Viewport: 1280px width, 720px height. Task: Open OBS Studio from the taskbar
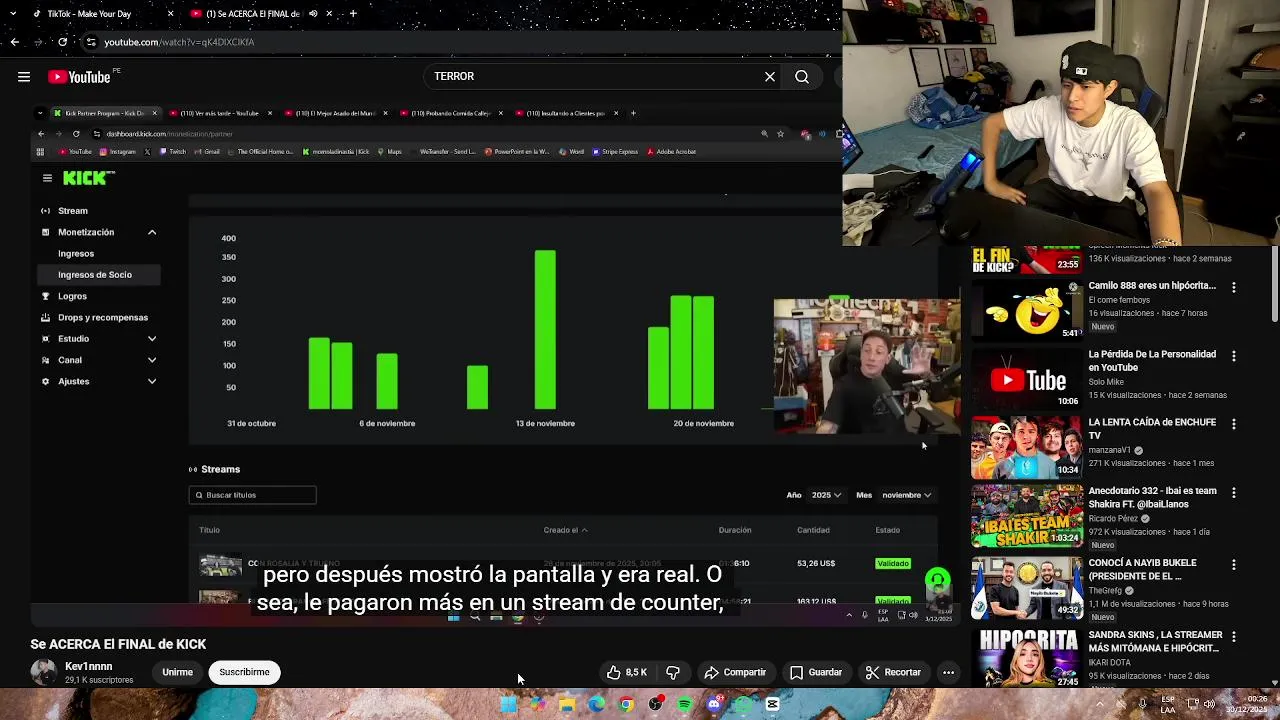pos(655,705)
